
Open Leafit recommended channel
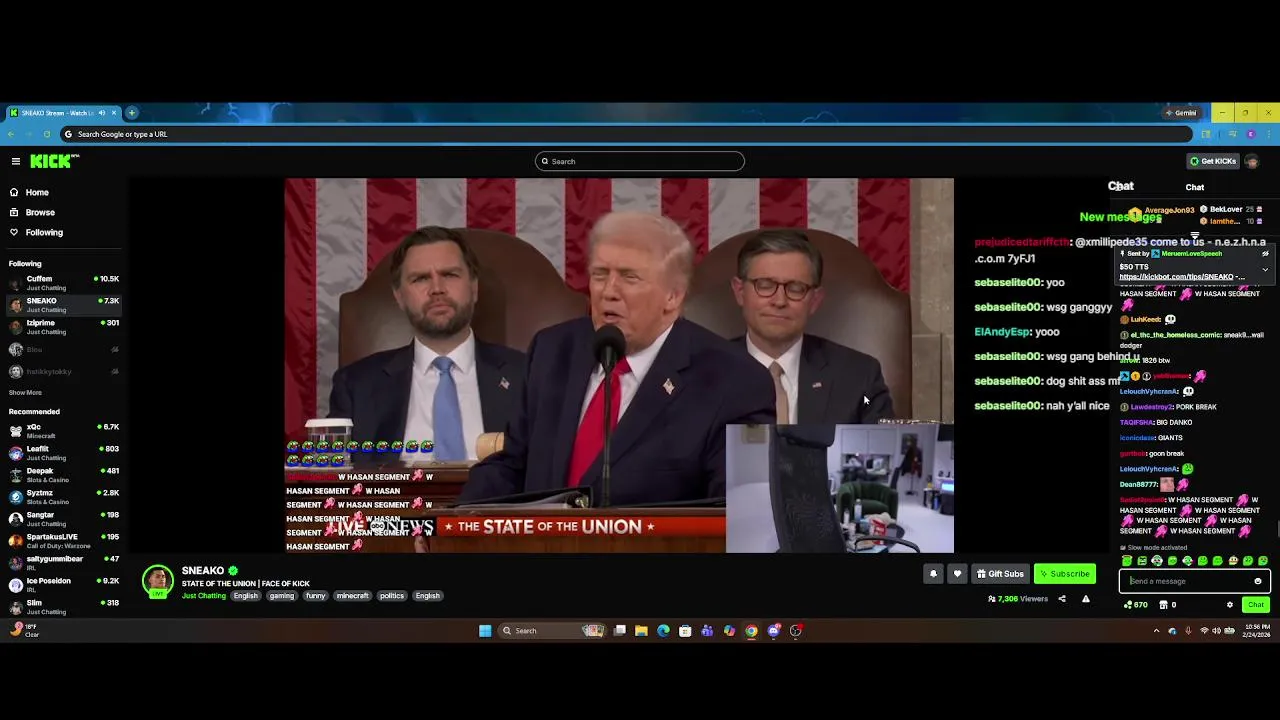tap(64, 453)
